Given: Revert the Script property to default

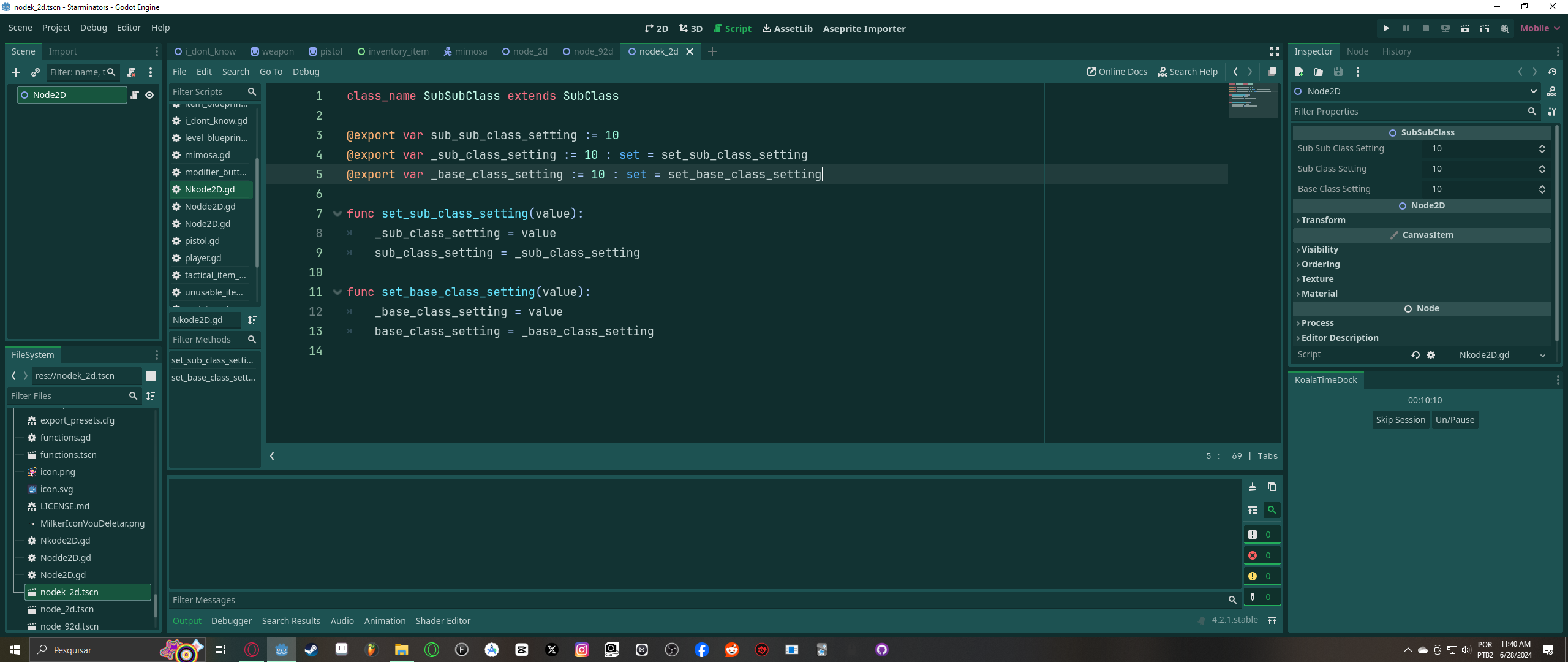Looking at the screenshot, I should pos(1415,355).
